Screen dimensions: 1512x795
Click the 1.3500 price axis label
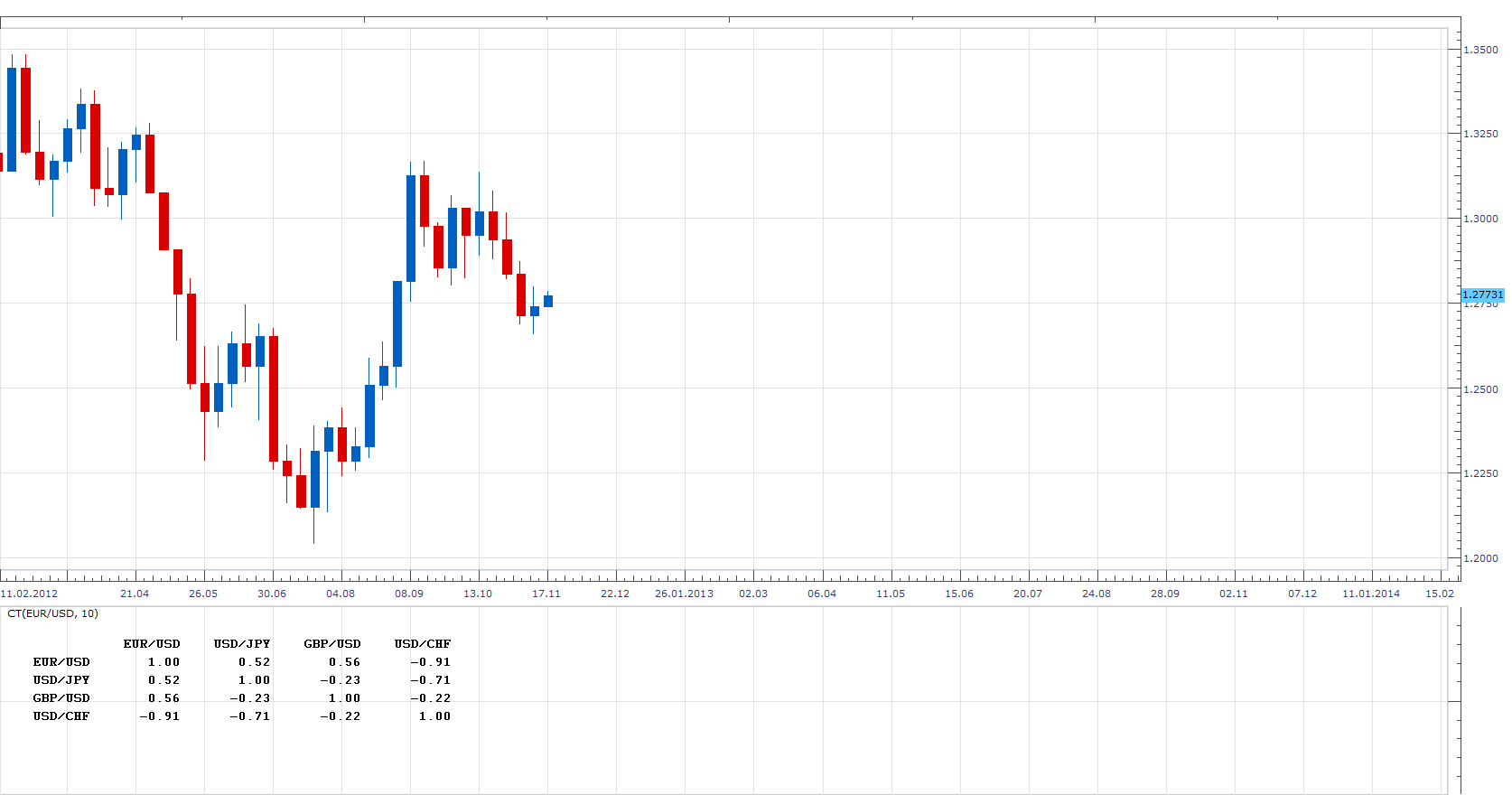click(1480, 50)
